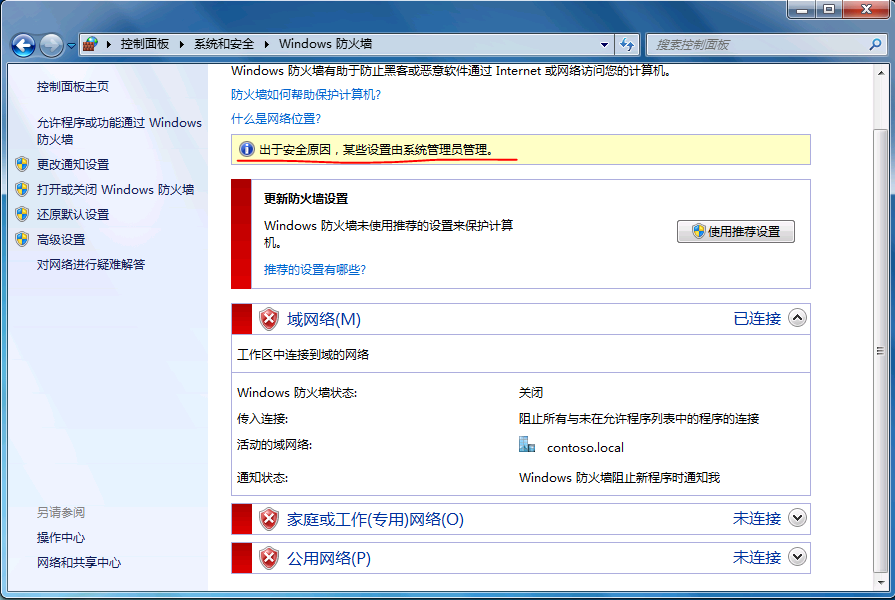Open 更改通知设置 link

click(72, 164)
